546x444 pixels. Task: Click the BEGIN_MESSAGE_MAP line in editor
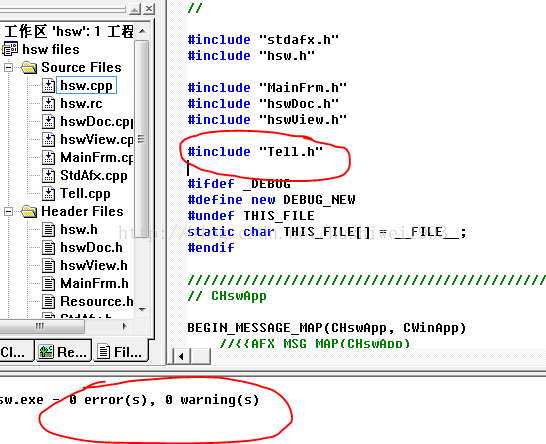click(327, 328)
